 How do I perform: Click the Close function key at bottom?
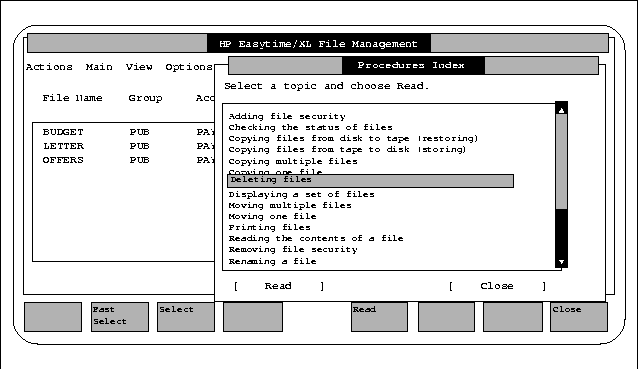[x=579, y=317]
